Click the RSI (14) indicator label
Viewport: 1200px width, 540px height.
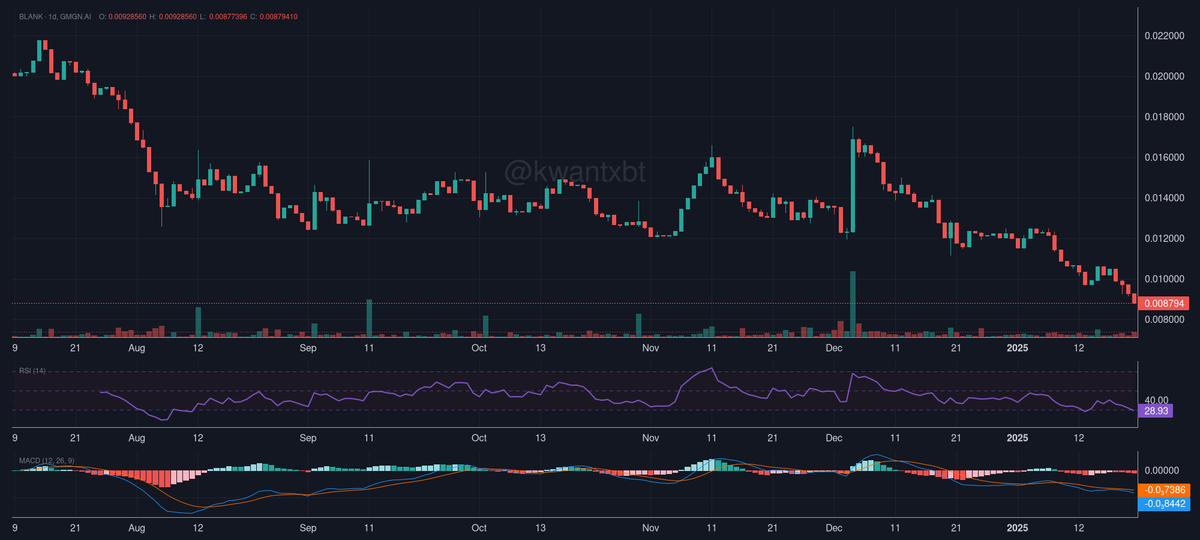[x=33, y=371]
